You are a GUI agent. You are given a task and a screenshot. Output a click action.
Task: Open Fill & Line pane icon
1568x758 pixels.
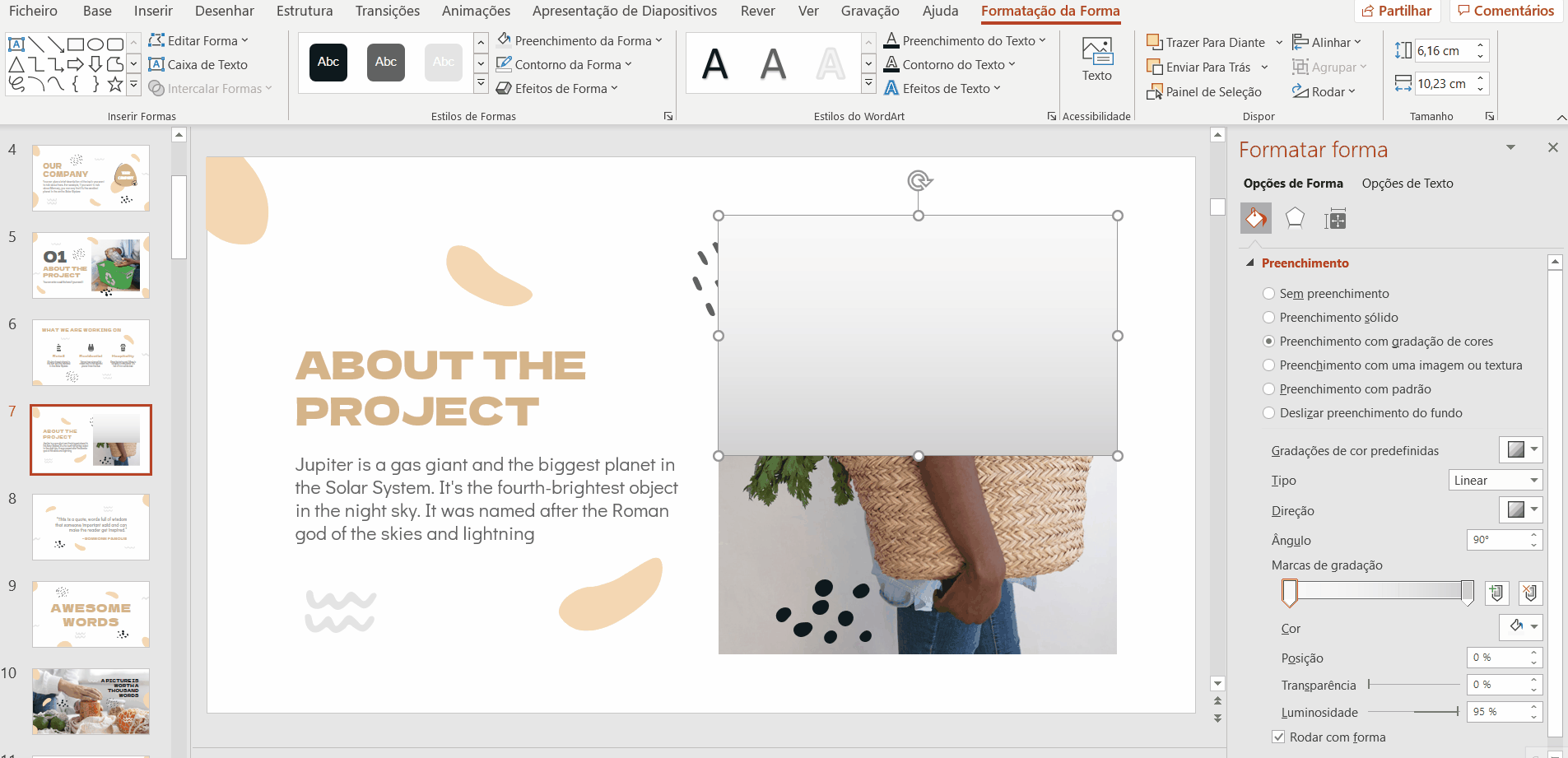1256,218
